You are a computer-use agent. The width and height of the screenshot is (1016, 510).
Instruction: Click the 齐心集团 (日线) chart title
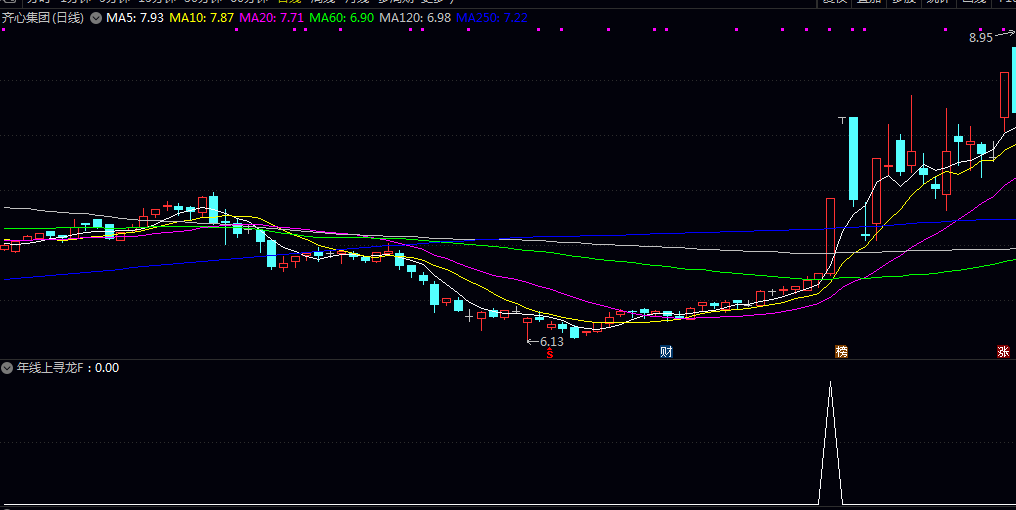(x=43, y=18)
